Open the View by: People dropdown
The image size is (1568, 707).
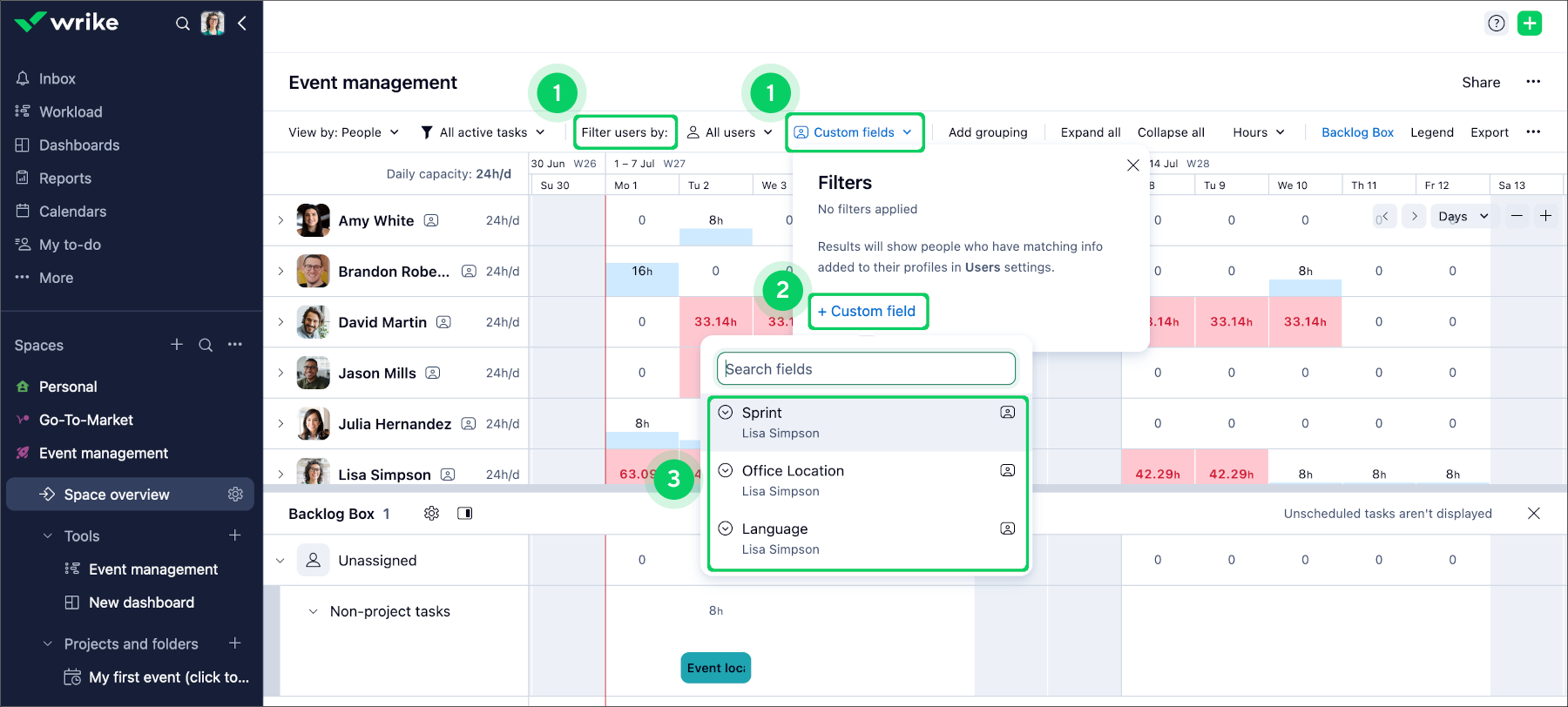[x=344, y=132]
